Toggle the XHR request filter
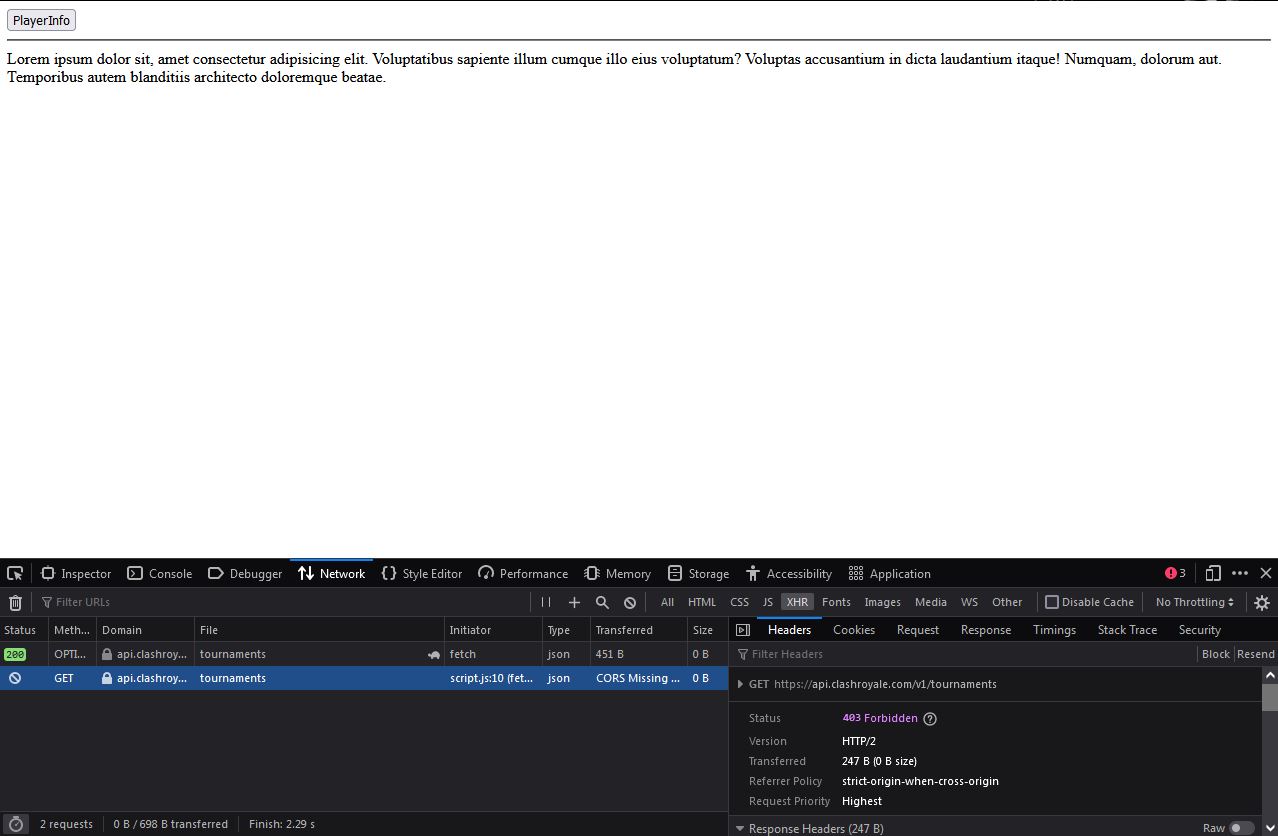Viewport: 1278px width, 836px height. tap(797, 602)
